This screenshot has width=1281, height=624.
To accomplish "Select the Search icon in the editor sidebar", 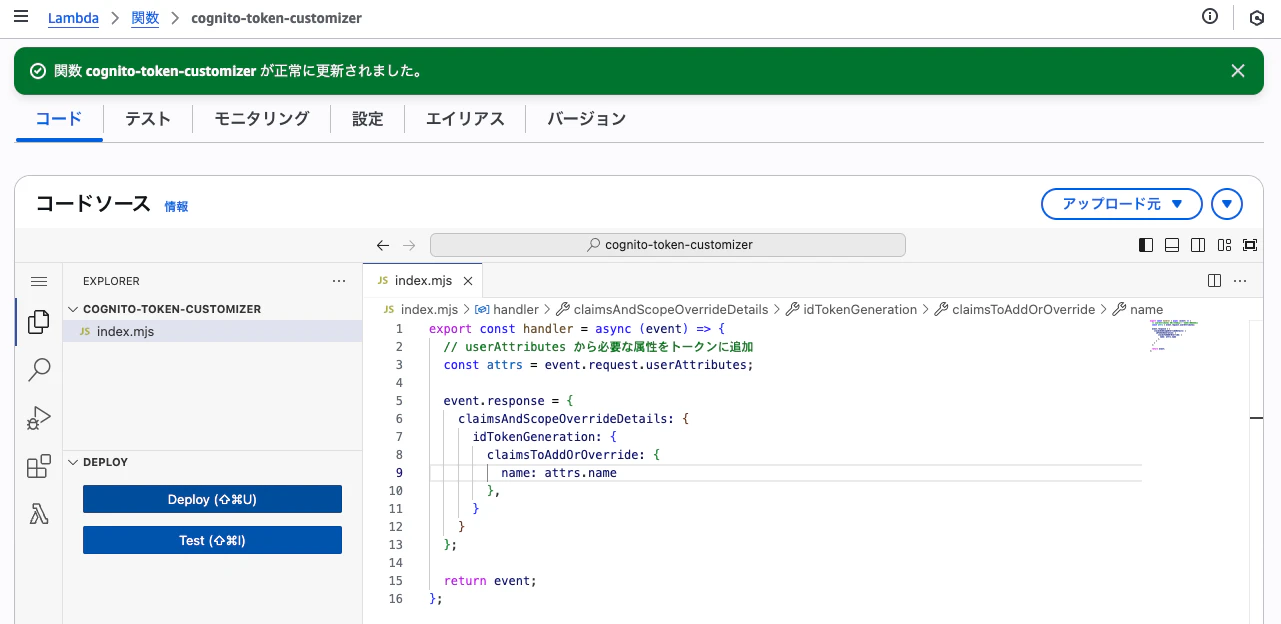I will pos(39,370).
